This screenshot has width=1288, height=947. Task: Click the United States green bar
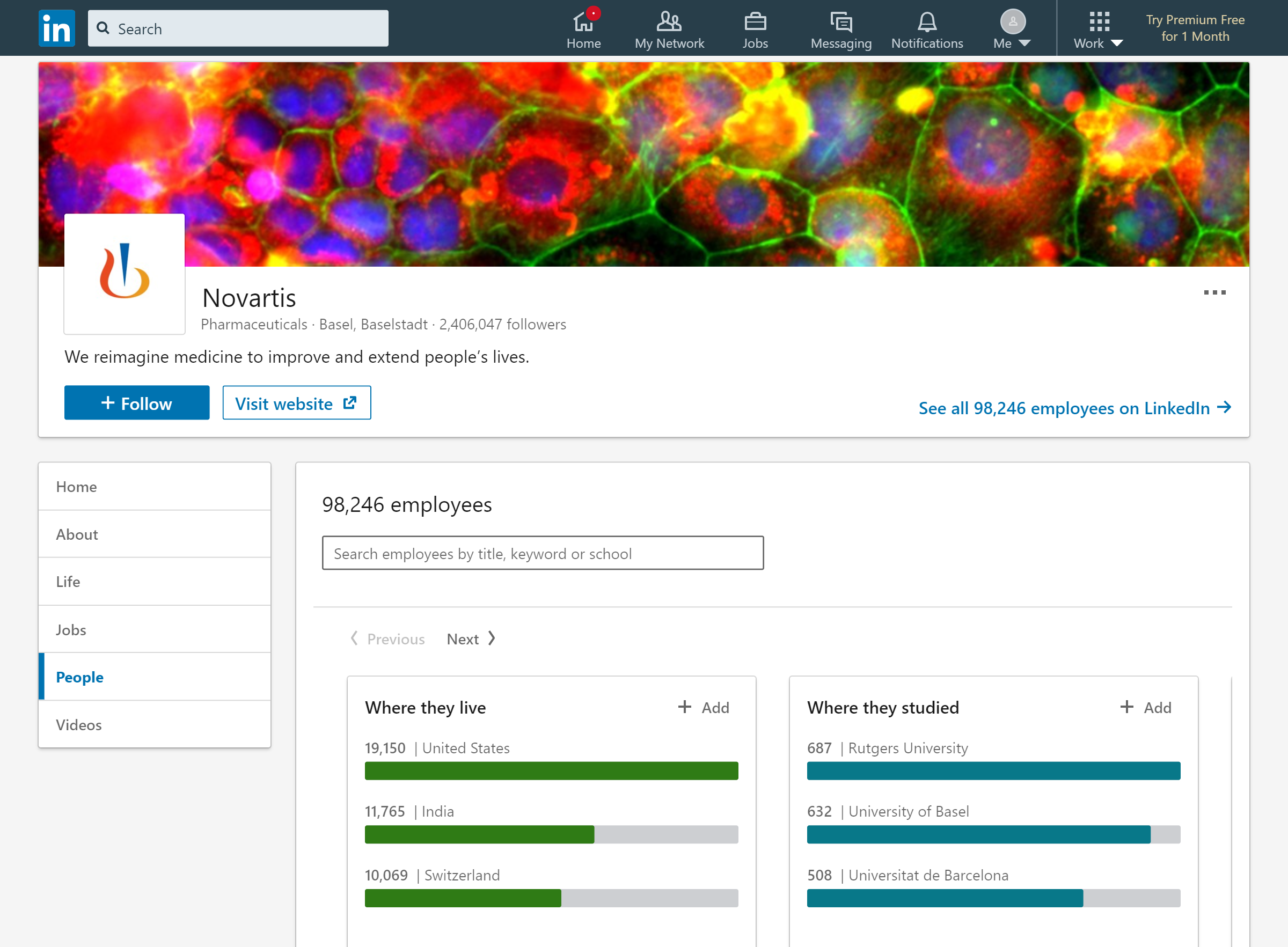coord(552,770)
